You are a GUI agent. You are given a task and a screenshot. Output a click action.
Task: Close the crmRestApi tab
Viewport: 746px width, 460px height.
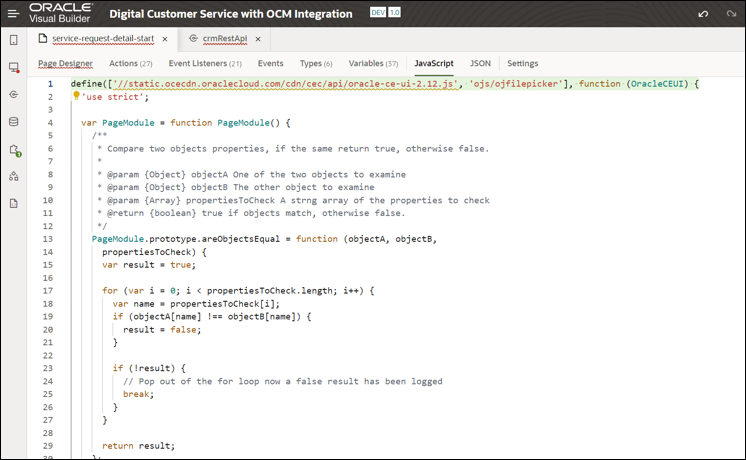[x=258, y=39]
